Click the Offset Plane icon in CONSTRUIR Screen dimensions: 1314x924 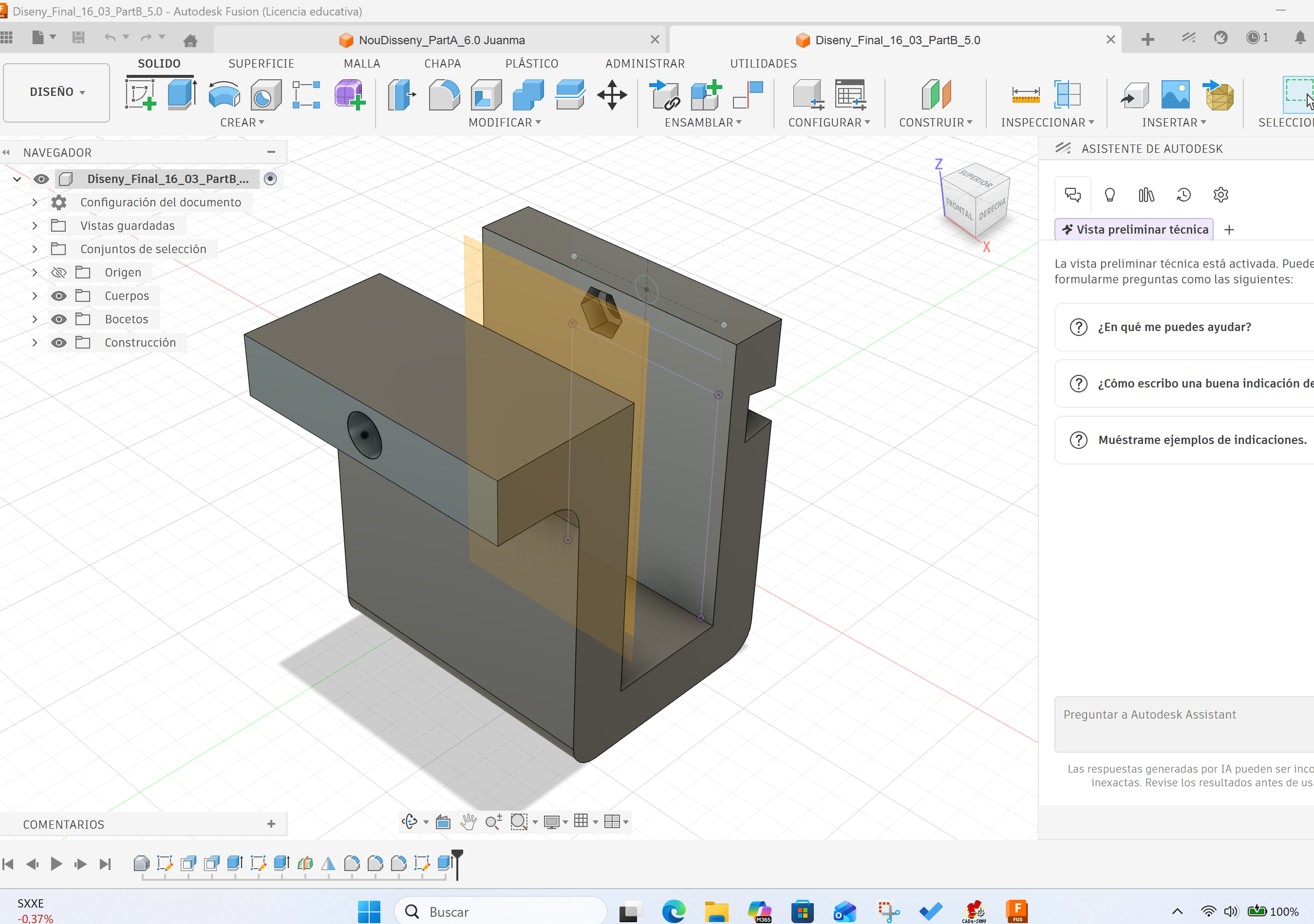click(936, 94)
